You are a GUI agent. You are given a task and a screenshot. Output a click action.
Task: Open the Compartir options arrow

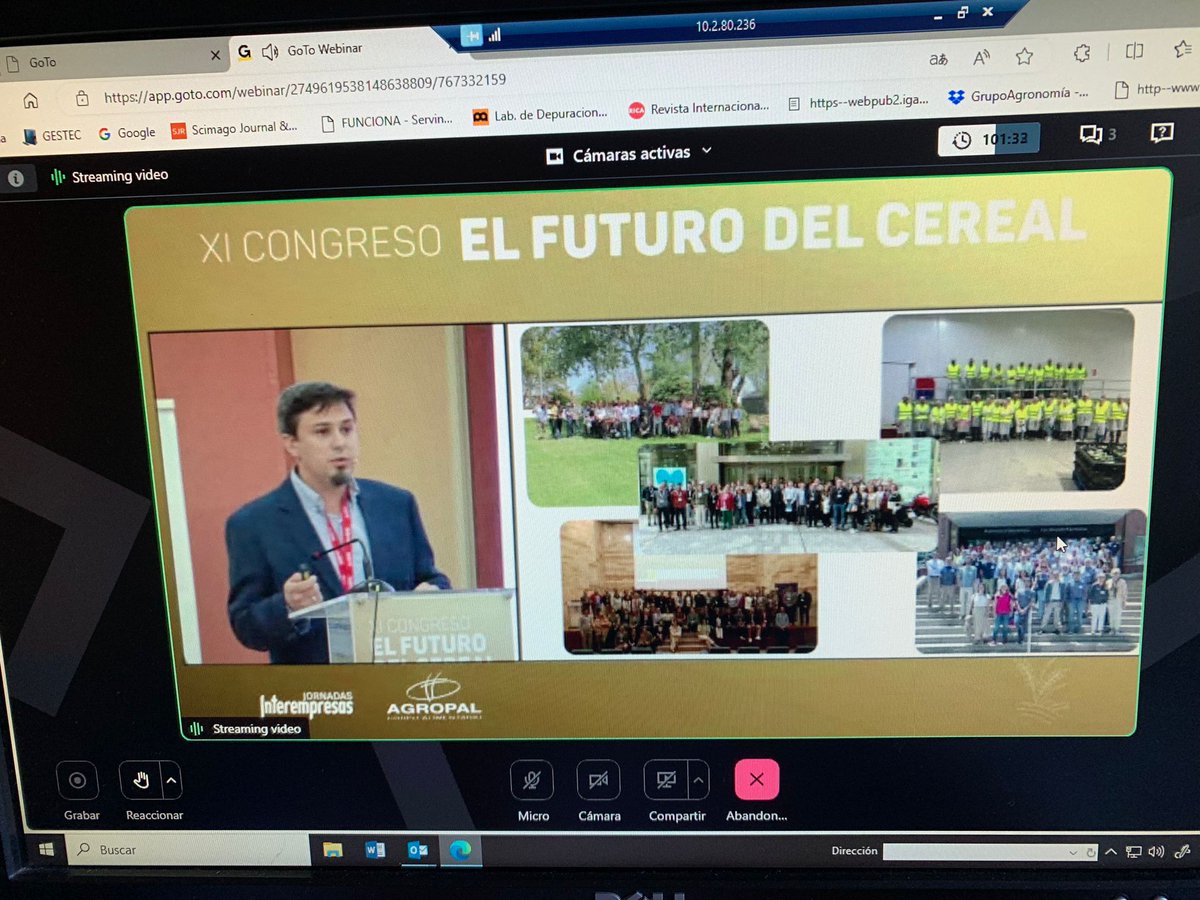point(699,779)
